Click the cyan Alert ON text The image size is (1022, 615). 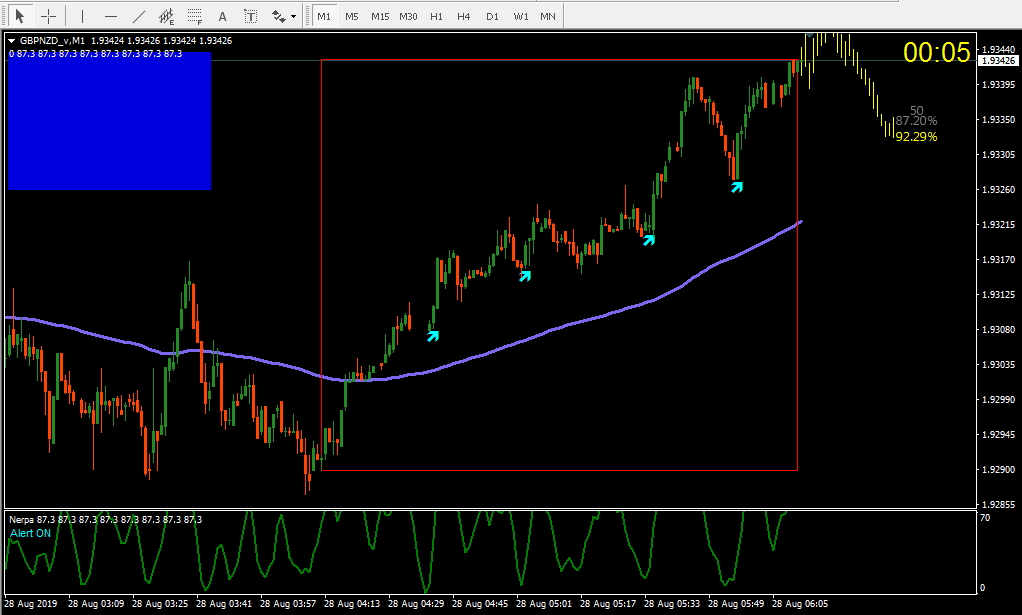point(30,533)
